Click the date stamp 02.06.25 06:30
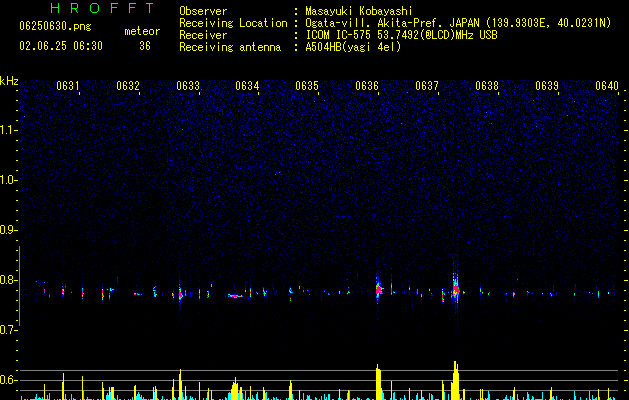This screenshot has width=629, height=400. (x=61, y=46)
